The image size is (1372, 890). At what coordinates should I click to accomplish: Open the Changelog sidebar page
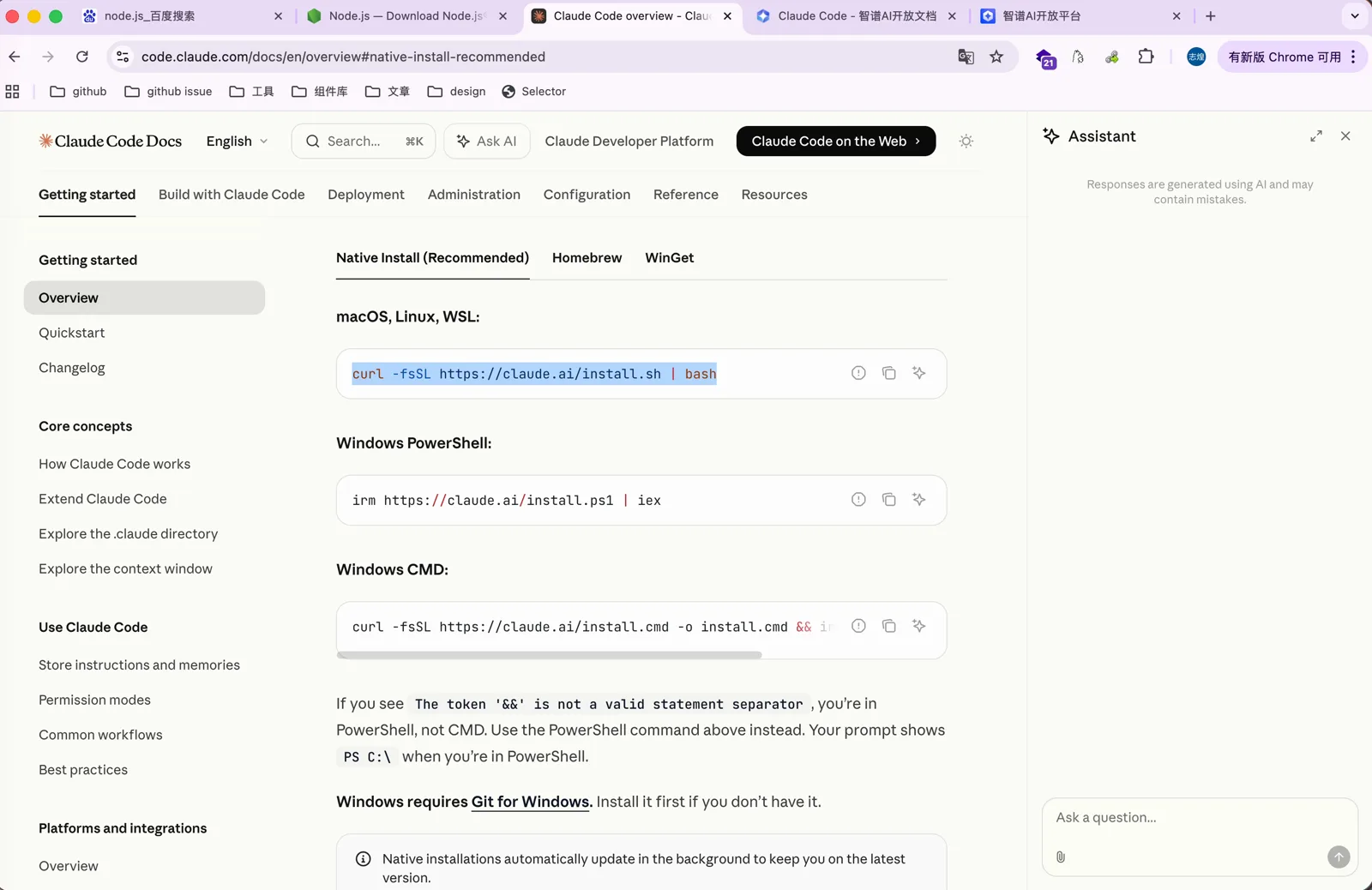point(72,368)
